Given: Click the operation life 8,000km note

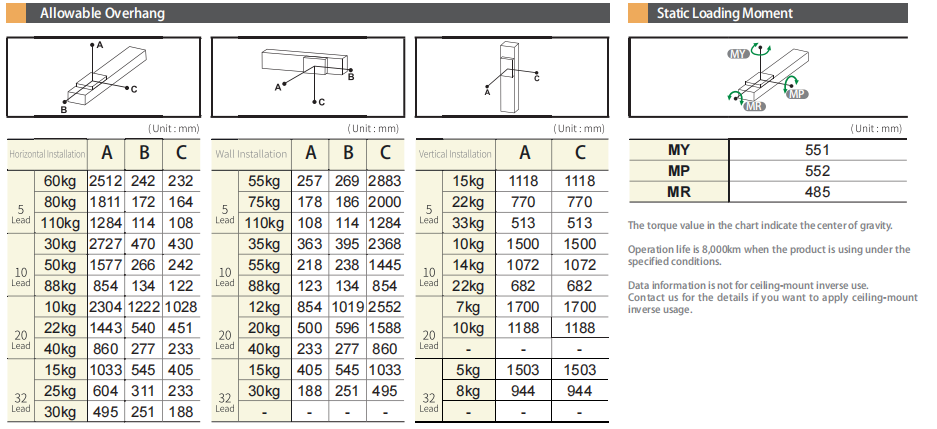Looking at the screenshot, I should pyautogui.click(x=768, y=255).
